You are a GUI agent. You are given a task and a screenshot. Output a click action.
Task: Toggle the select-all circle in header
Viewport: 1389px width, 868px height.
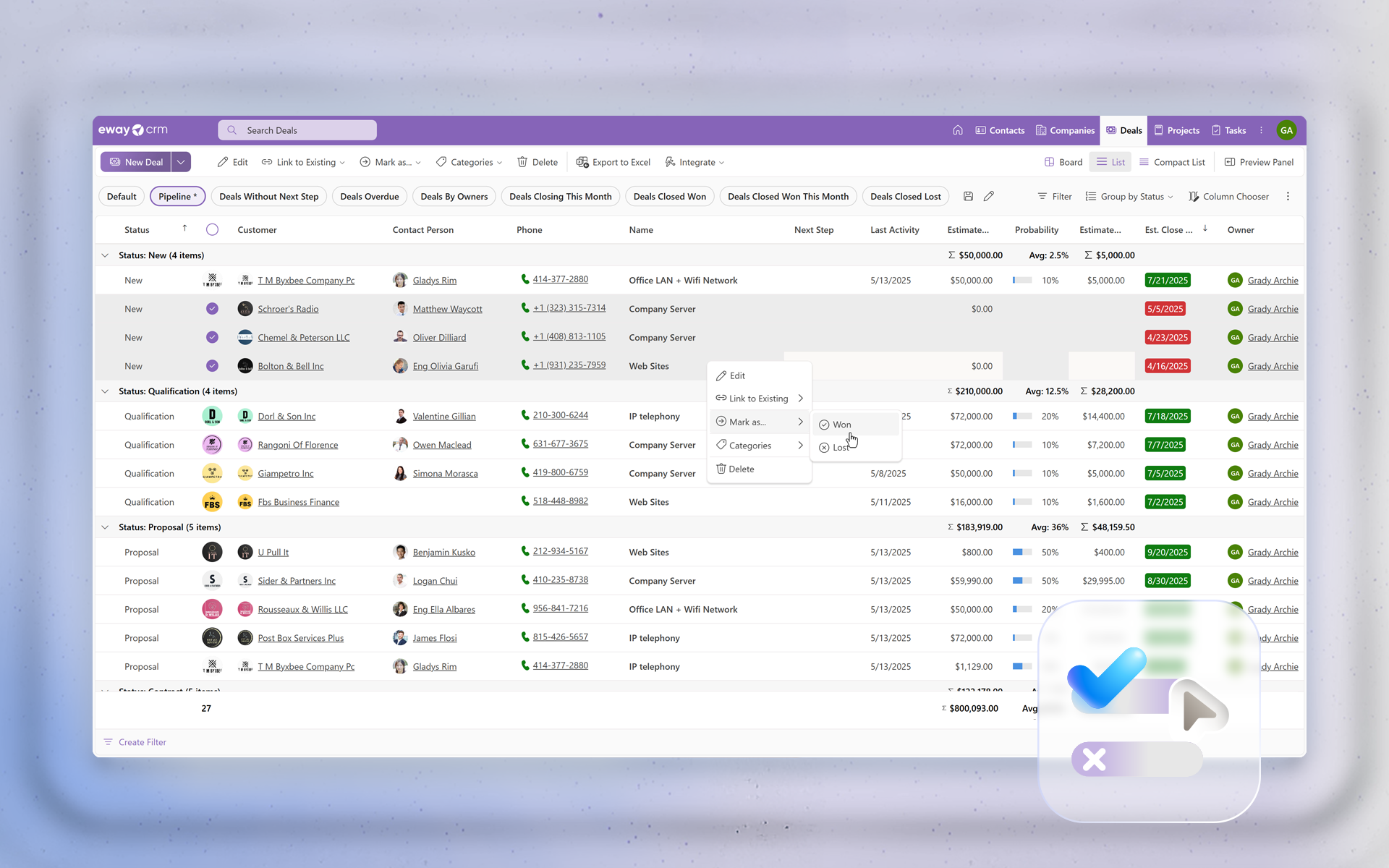(212, 229)
